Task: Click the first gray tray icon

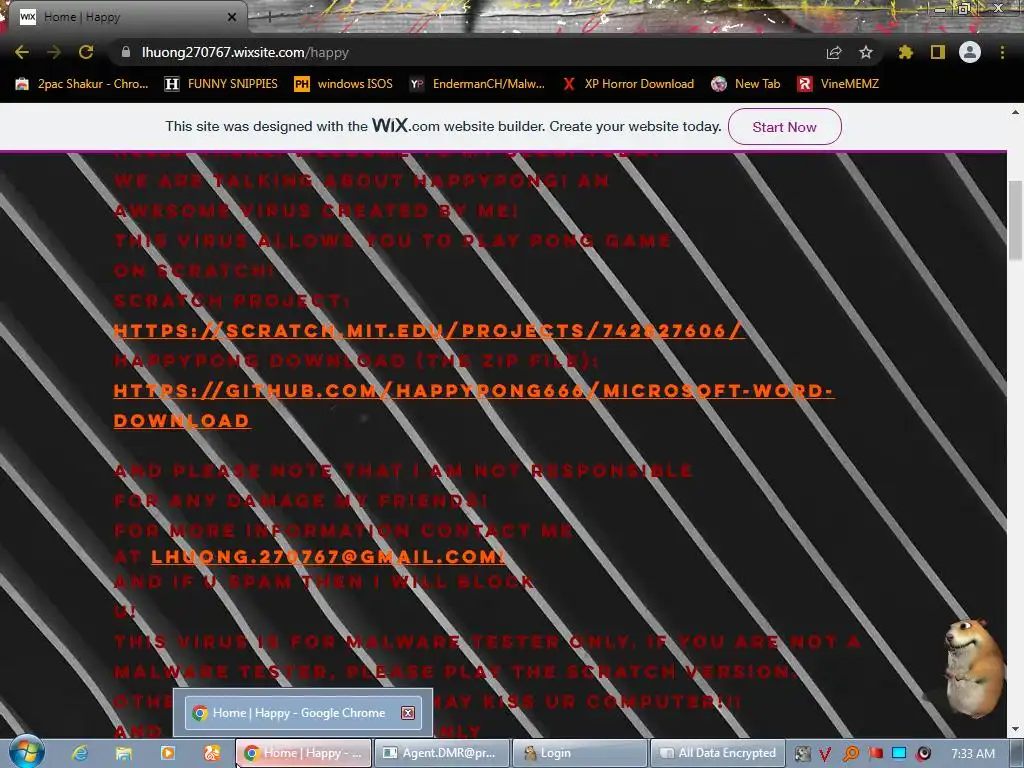Action: [802, 754]
